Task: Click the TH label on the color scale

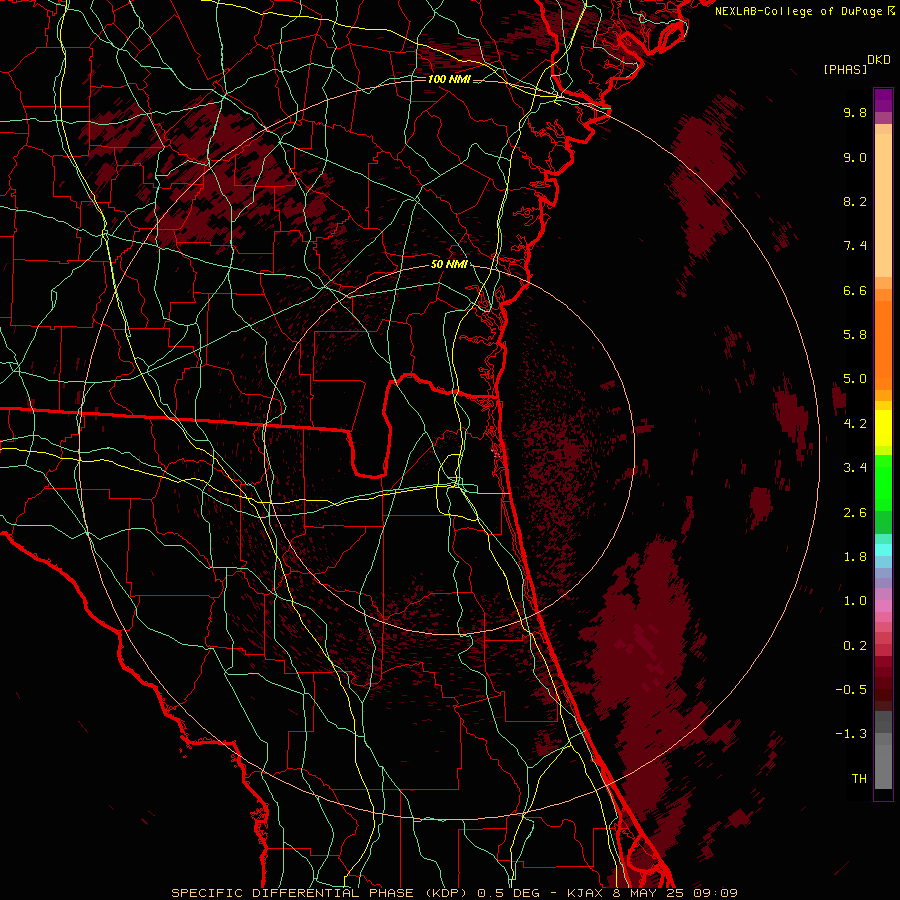Action: [859, 779]
